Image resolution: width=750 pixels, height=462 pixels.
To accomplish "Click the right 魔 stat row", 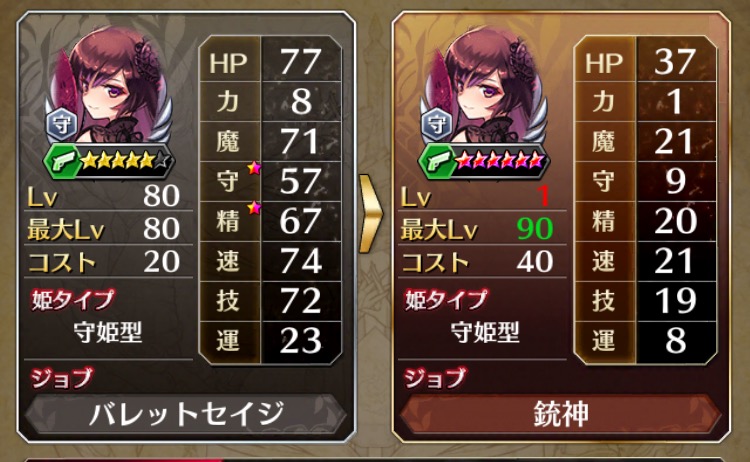I will pyautogui.click(x=645, y=142).
